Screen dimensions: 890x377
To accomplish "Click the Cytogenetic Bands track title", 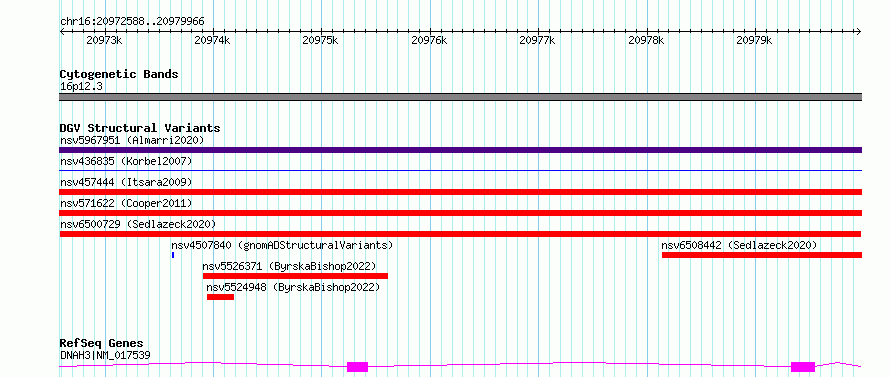I will pyautogui.click(x=119, y=74).
